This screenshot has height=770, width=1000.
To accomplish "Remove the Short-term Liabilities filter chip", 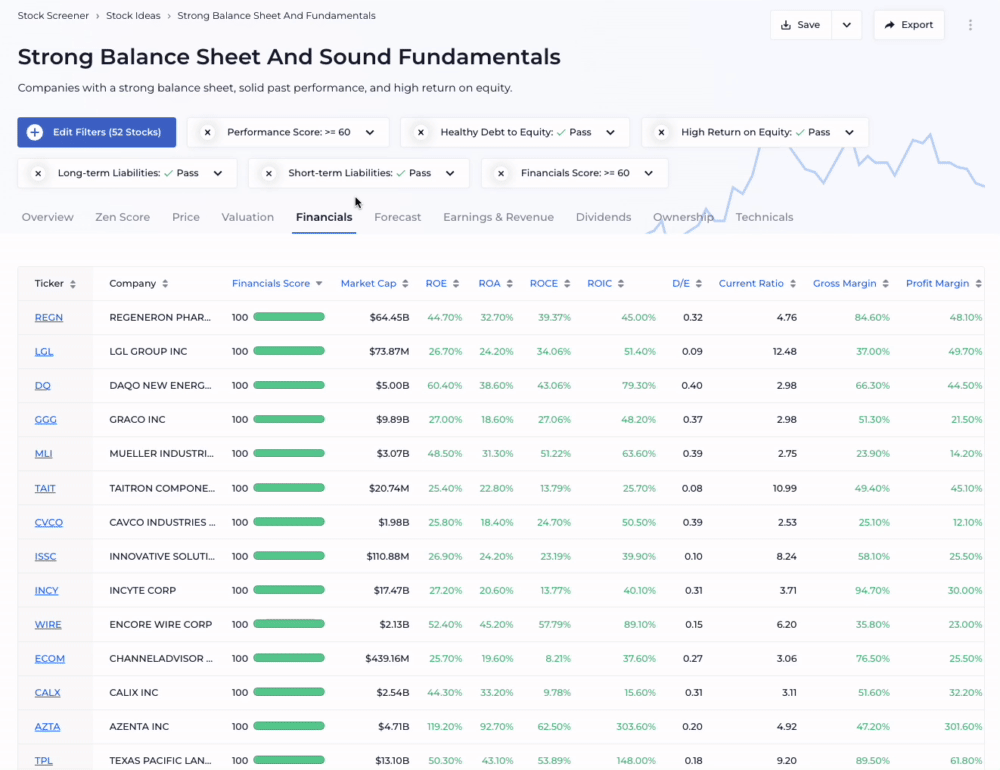I will click(x=268, y=173).
